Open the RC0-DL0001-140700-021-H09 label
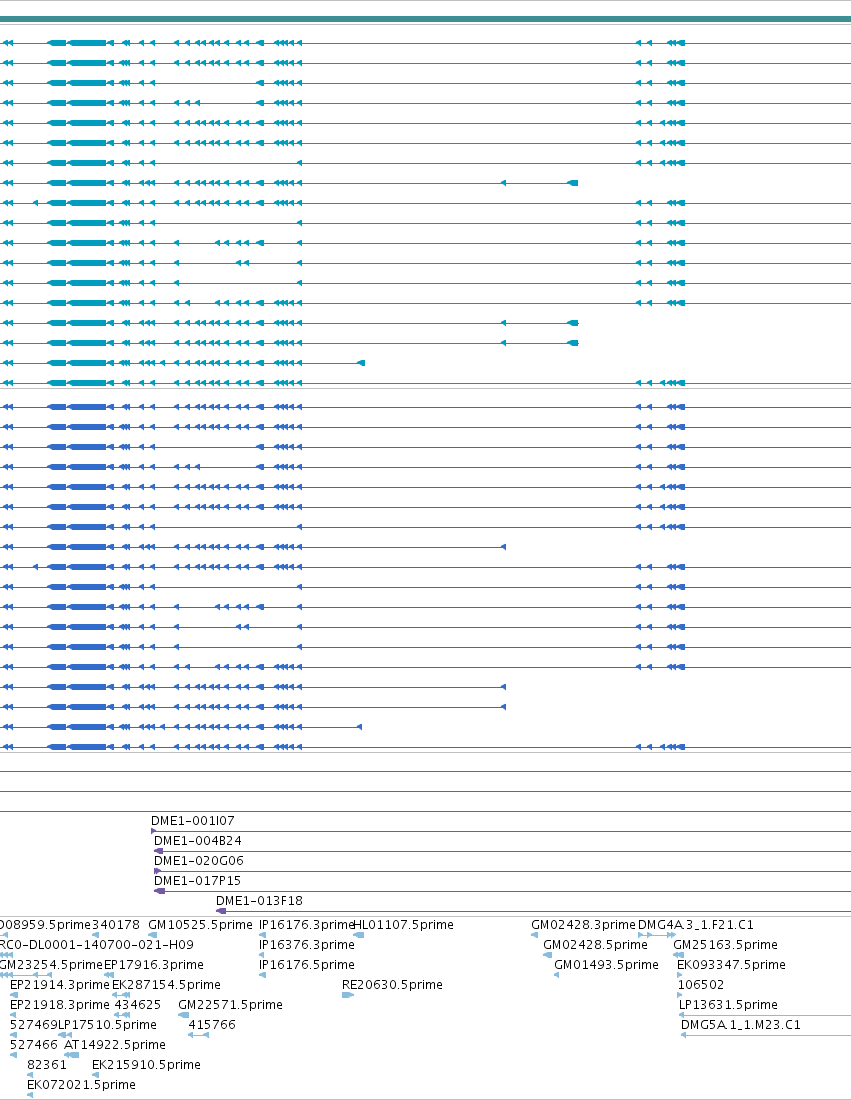 (96, 945)
